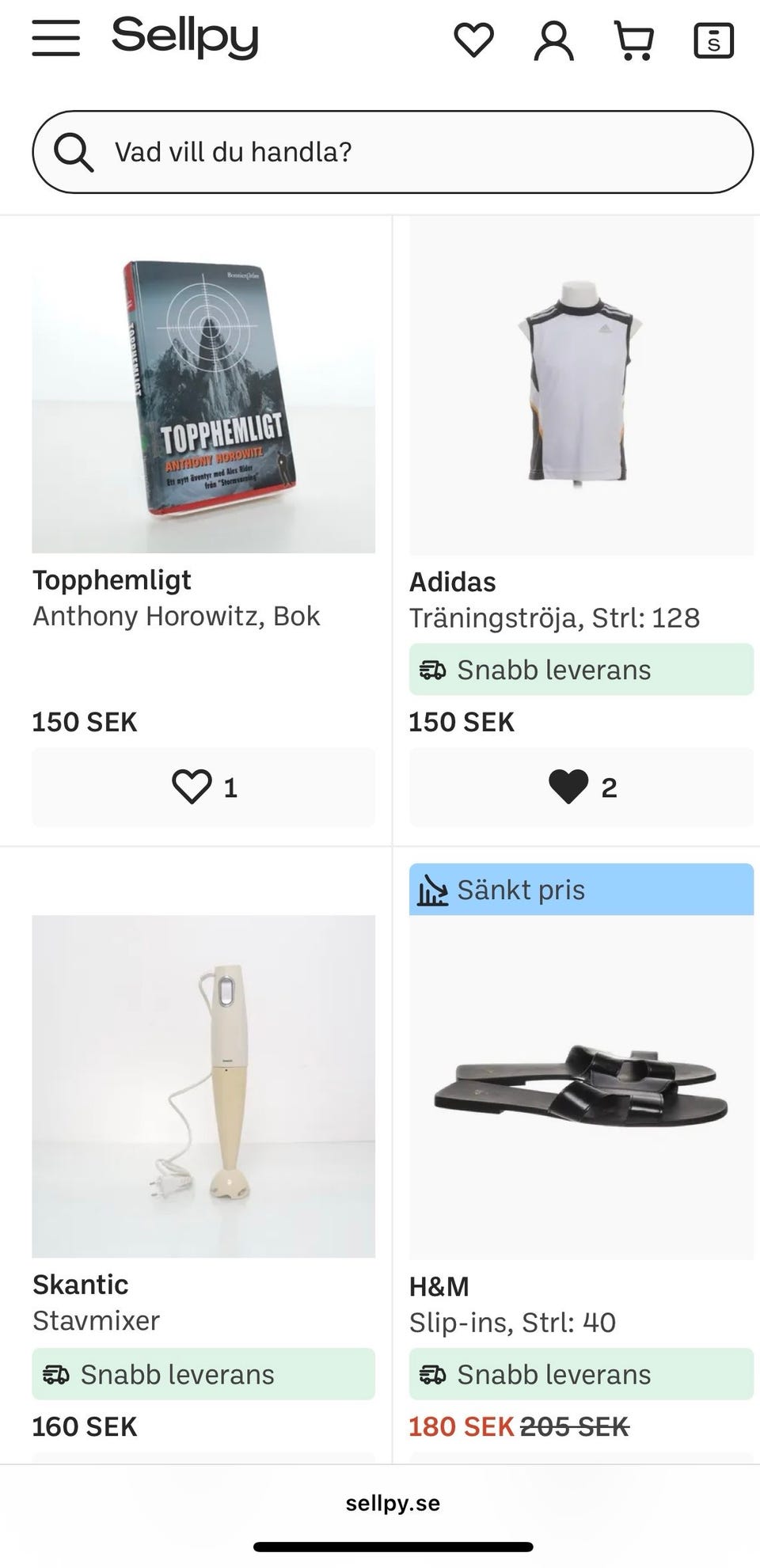Screen dimensions: 760x1568
Task: Open the favorites heart in header
Action: pos(473,40)
